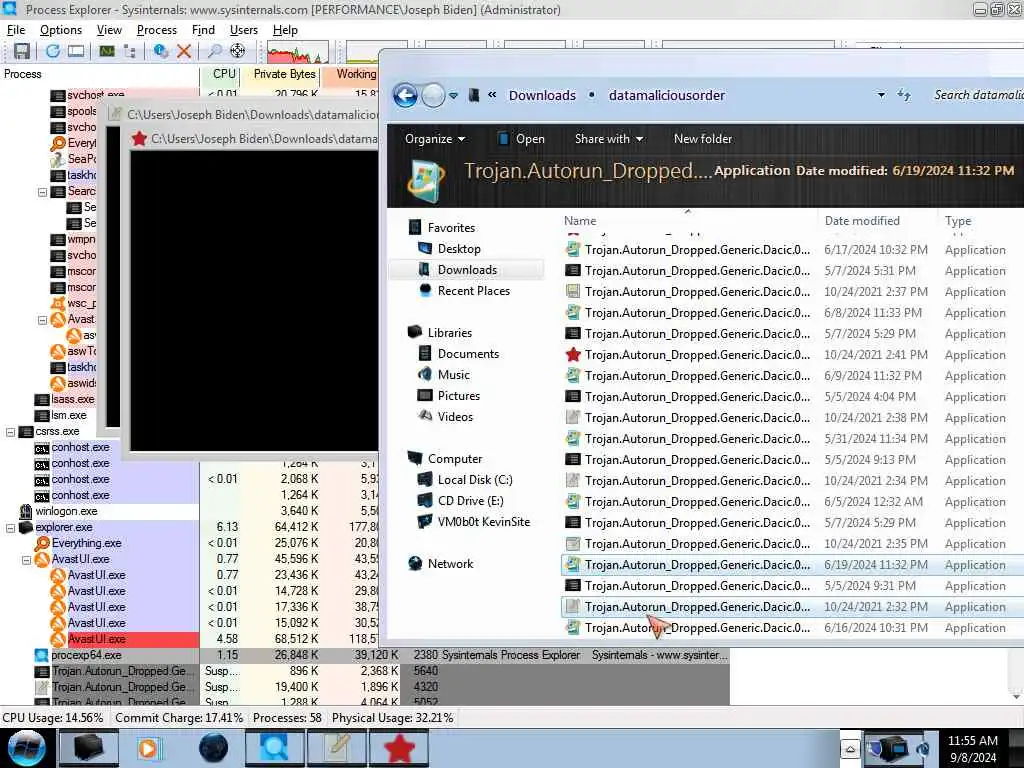The height and width of the screenshot is (768, 1024).
Task: Collapse the Avast service tree node
Action: (42, 320)
